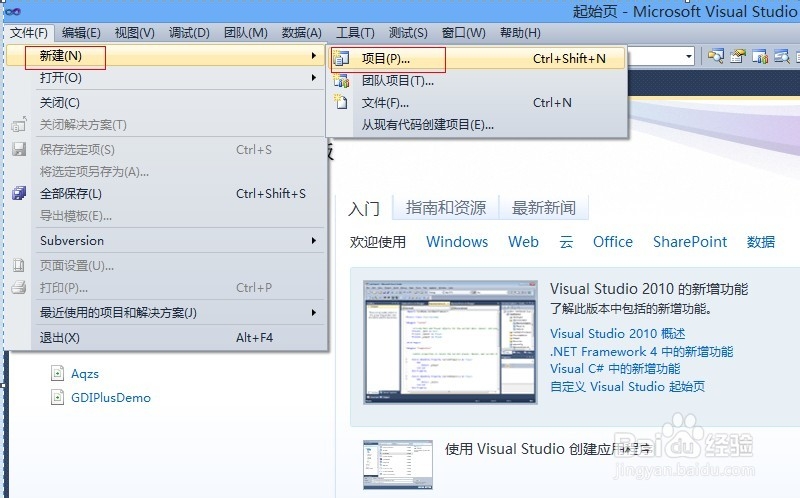
Task: Click the new project icon
Action: pos(341,59)
